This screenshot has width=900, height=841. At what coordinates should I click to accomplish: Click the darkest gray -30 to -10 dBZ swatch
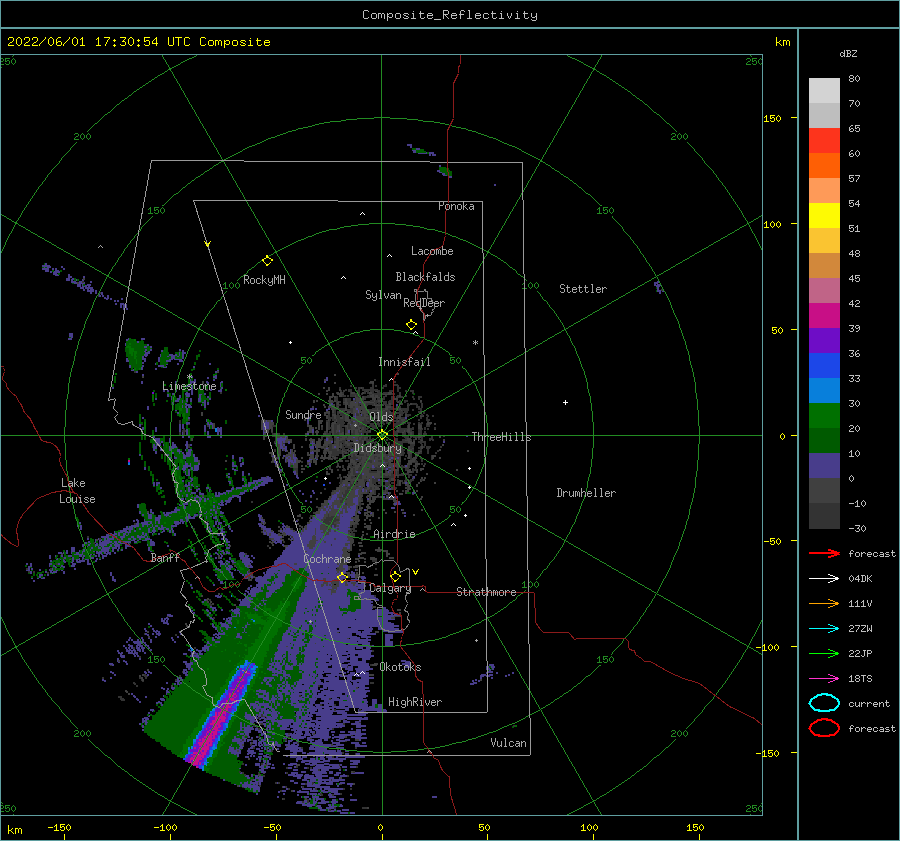coord(824,516)
